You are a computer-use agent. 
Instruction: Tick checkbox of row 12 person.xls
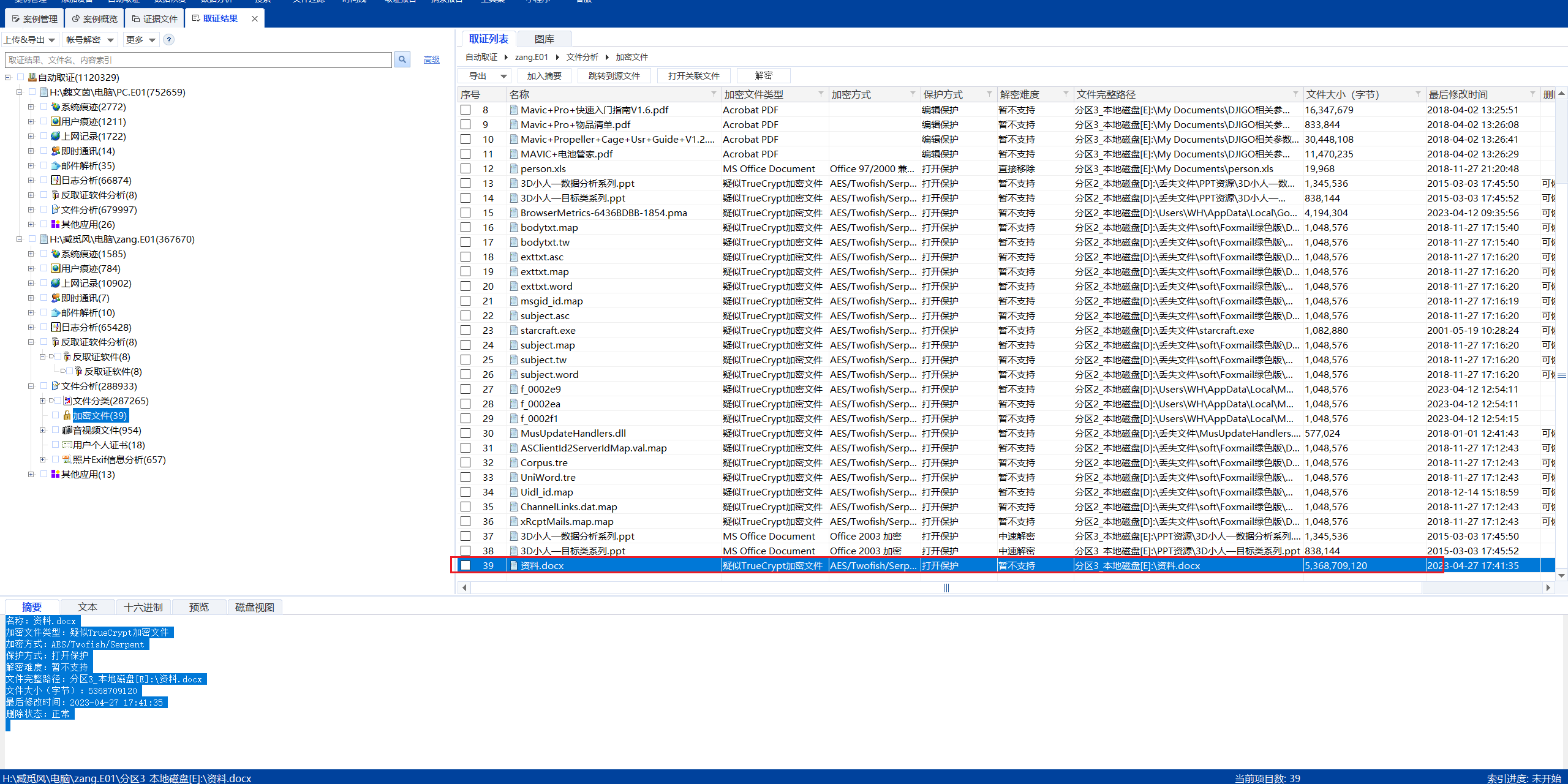(x=466, y=168)
